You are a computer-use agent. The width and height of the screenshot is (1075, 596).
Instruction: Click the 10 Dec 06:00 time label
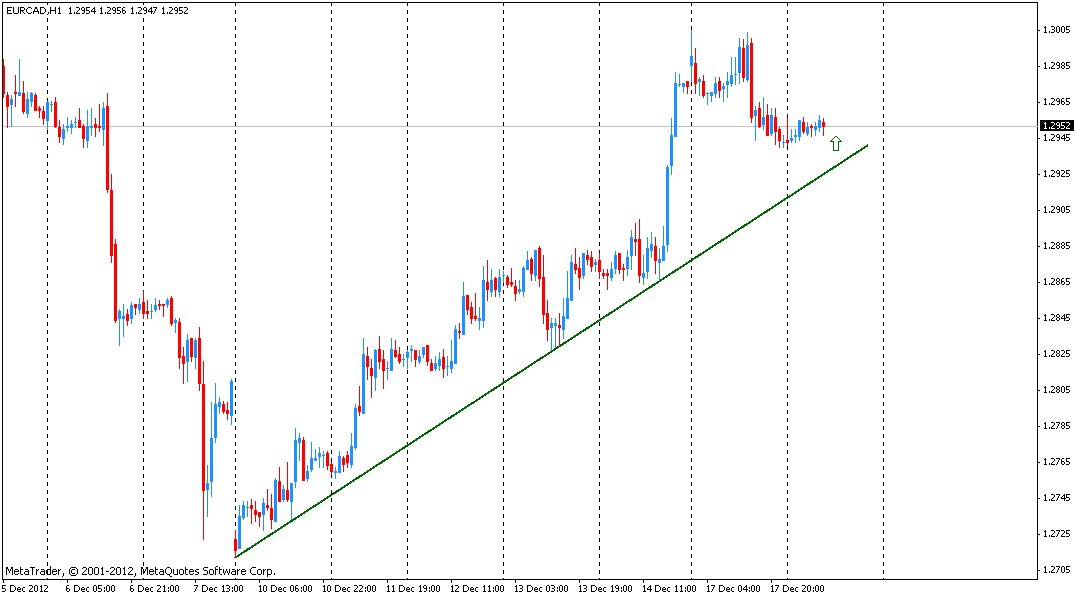[285, 588]
